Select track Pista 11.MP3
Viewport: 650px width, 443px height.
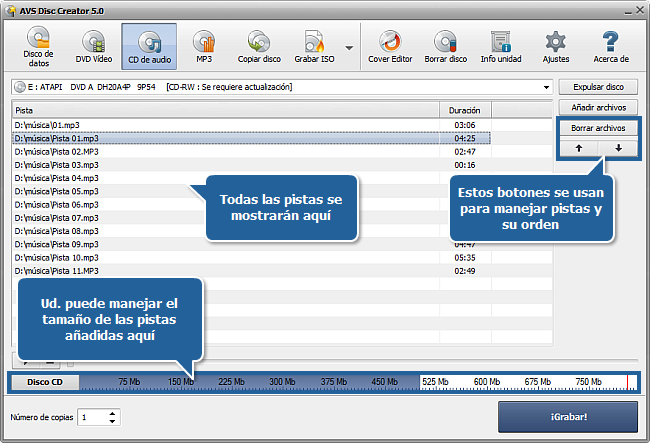point(251,271)
